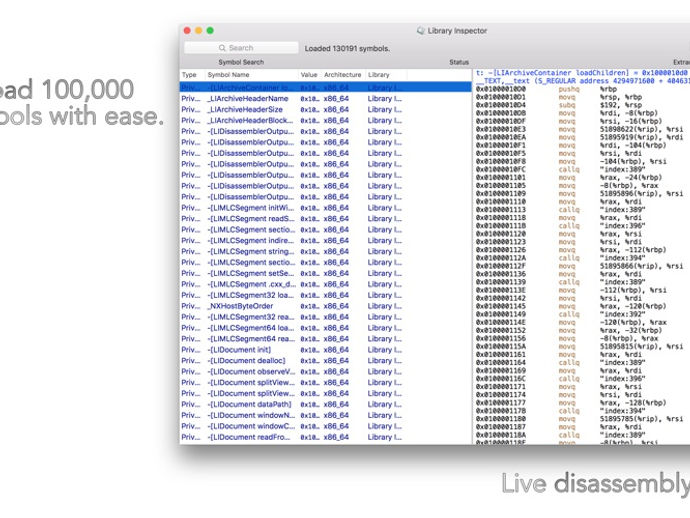Screen dimensions: 690x518
Task: Close the Library Inspector window
Action: click(187, 30)
